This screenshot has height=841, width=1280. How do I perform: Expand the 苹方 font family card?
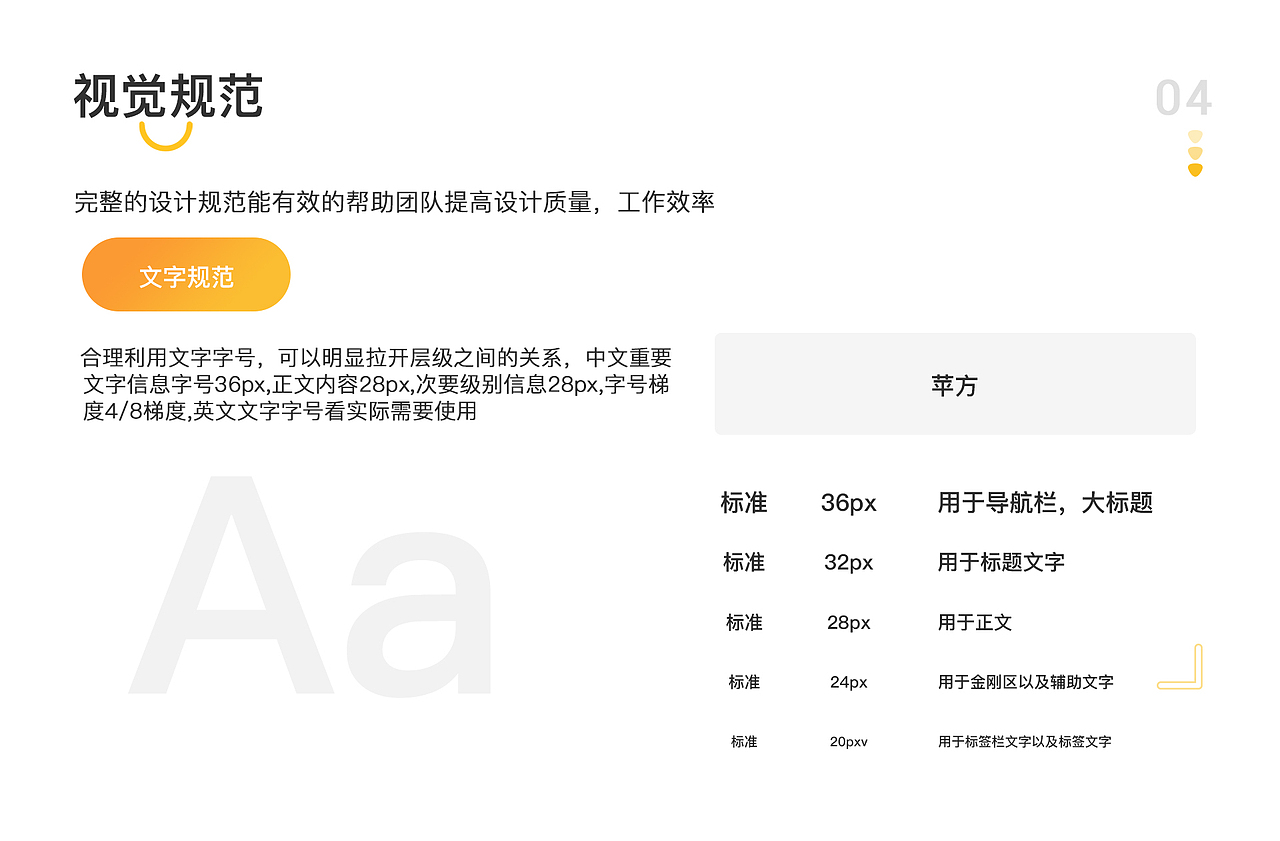pyautogui.click(x=954, y=384)
